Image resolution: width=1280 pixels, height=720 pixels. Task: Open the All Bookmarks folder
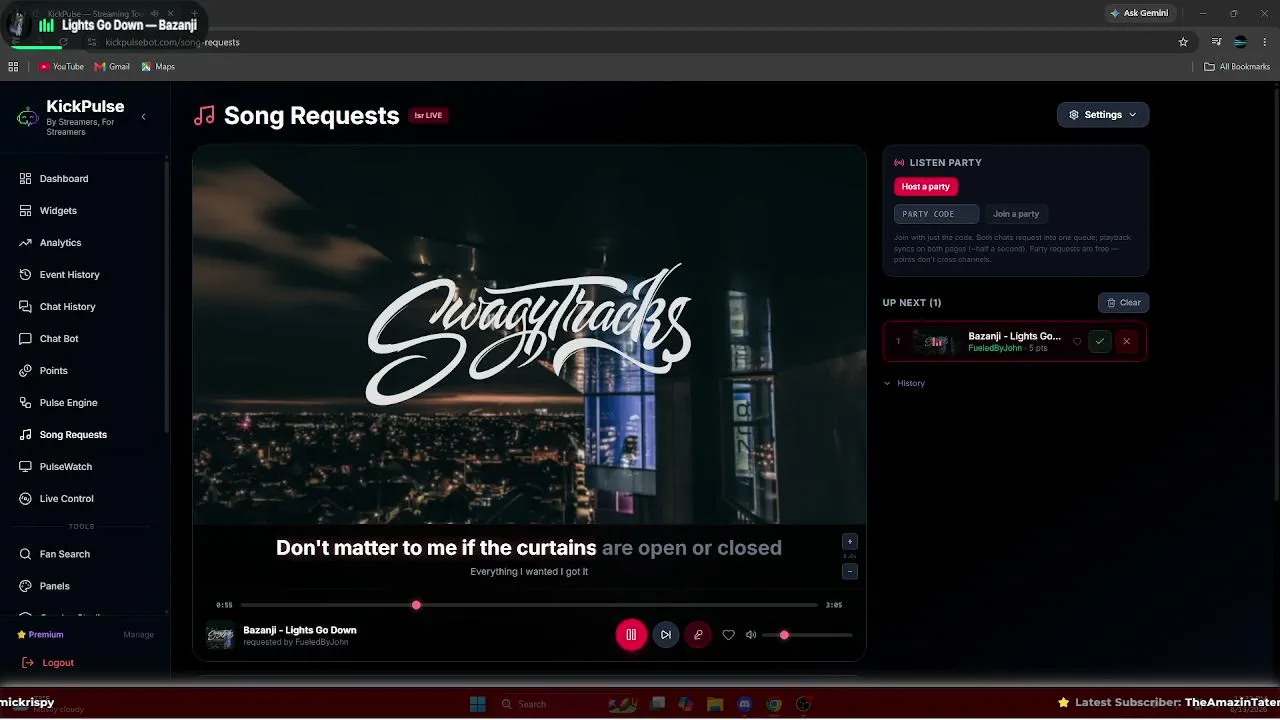pyautogui.click(x=1237, y=67)
